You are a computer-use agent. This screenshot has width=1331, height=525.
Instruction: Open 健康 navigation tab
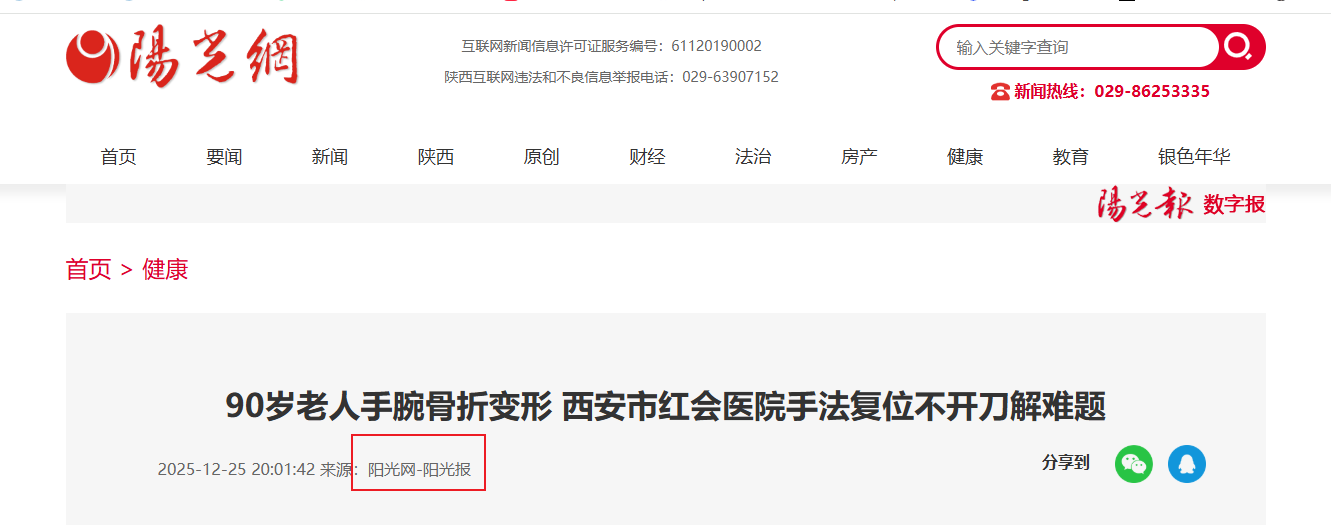coord(965,157)
